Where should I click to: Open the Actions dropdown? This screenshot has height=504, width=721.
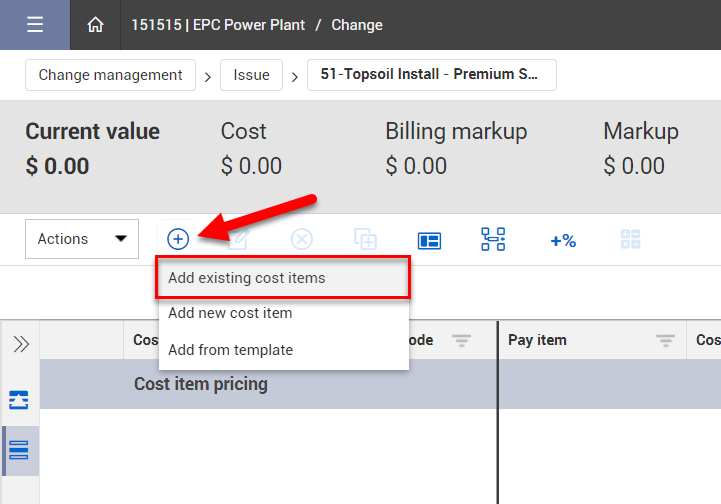click(82, 239)
